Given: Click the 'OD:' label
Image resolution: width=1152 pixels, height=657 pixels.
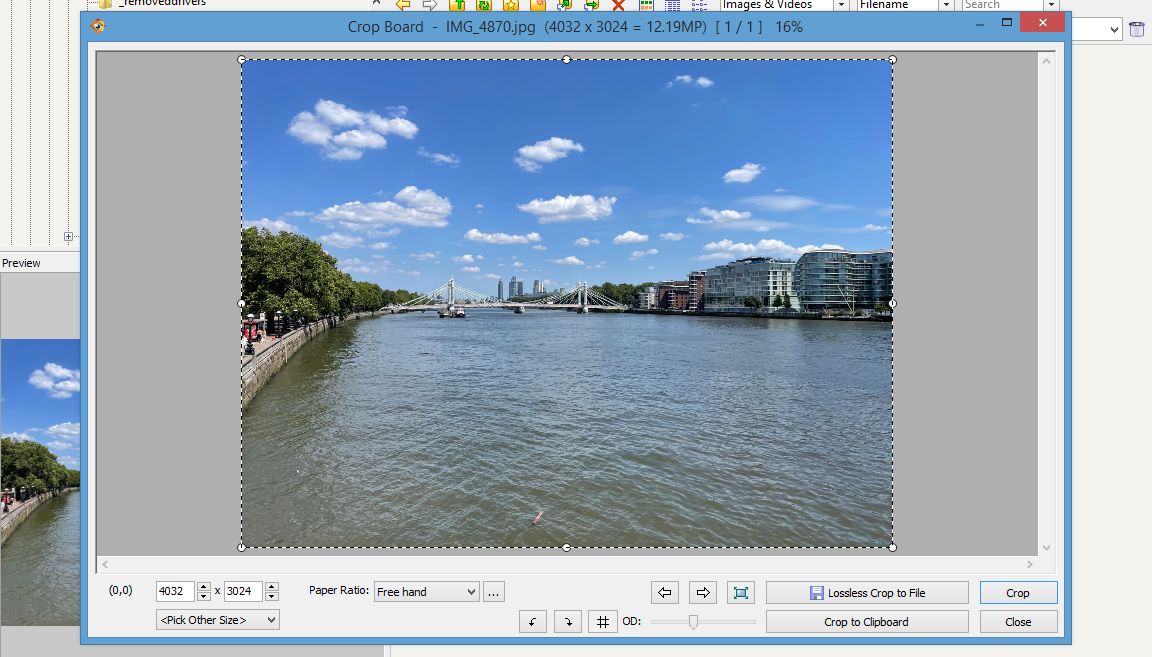Looking at the screenshot, I should coord(632,621).
